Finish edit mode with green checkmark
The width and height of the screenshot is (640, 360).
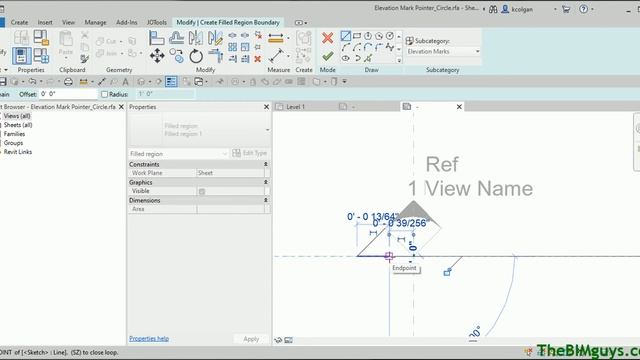click(x=327, y=56)
